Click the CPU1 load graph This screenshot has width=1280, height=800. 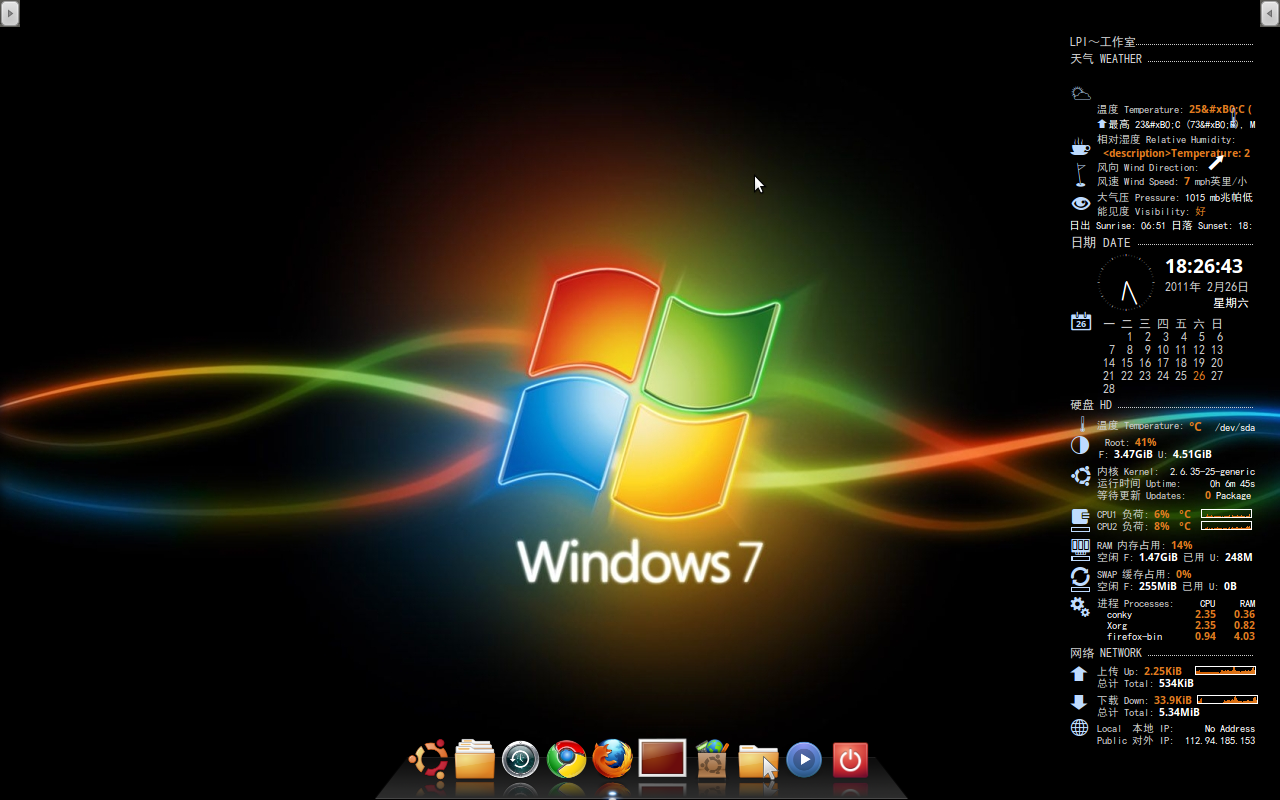click(1226, 514)
